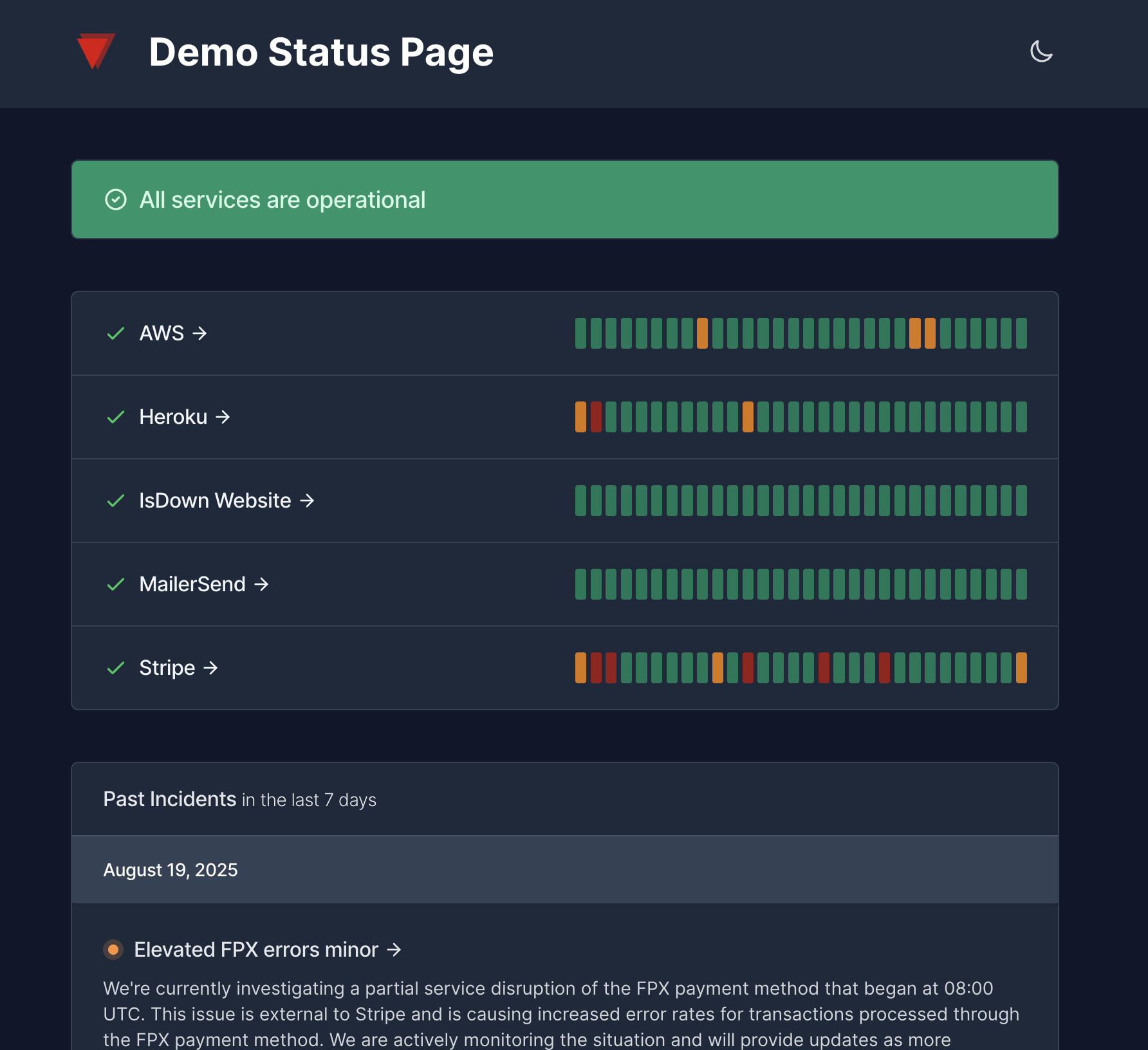
Task: Click the Demo Status Page title
Action: pyautogui.click(x=321, y=51)
